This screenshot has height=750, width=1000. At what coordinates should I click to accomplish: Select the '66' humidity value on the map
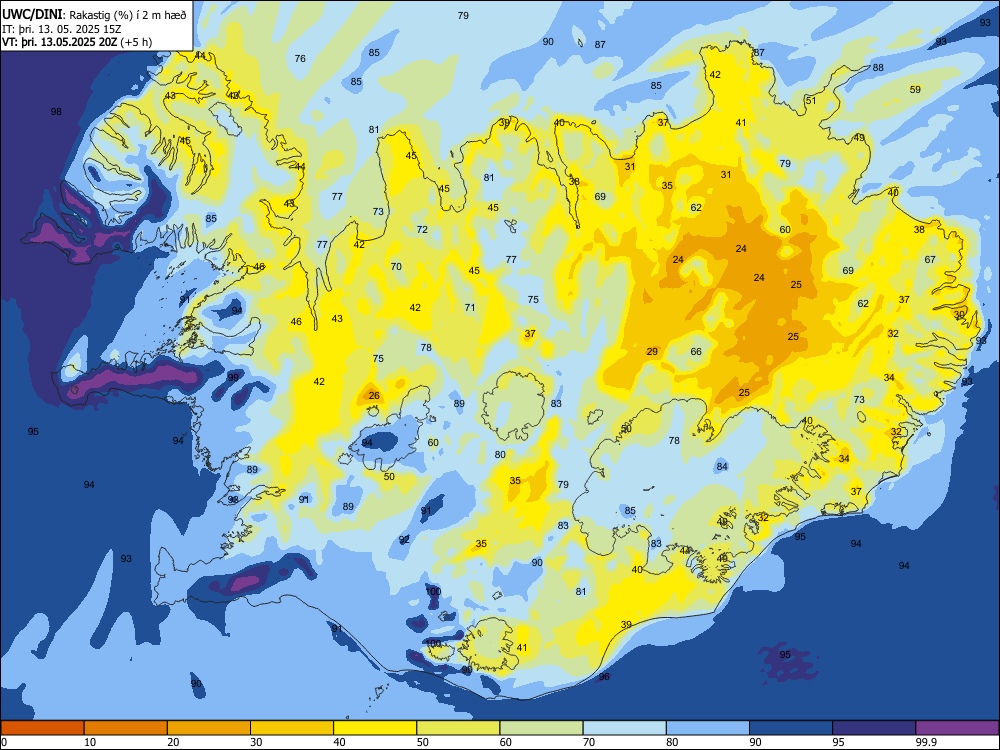(696, 351)
